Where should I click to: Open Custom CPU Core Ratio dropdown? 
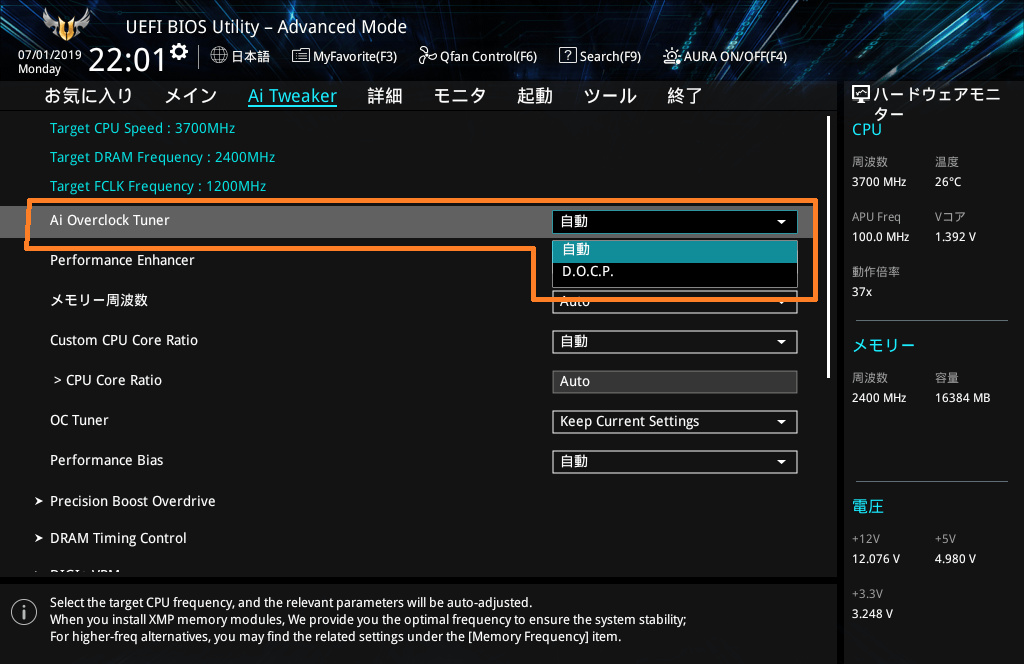point(675,341)
